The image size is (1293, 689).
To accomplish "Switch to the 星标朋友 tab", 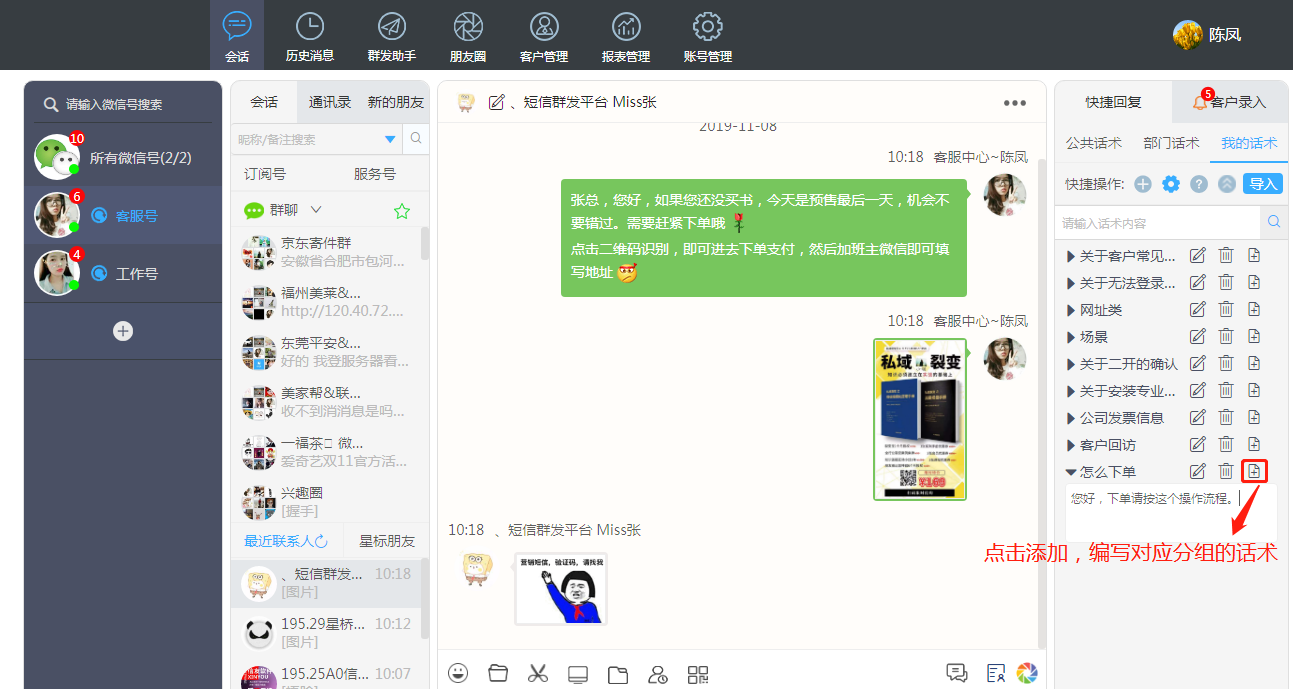I will (x=387, y=541).
